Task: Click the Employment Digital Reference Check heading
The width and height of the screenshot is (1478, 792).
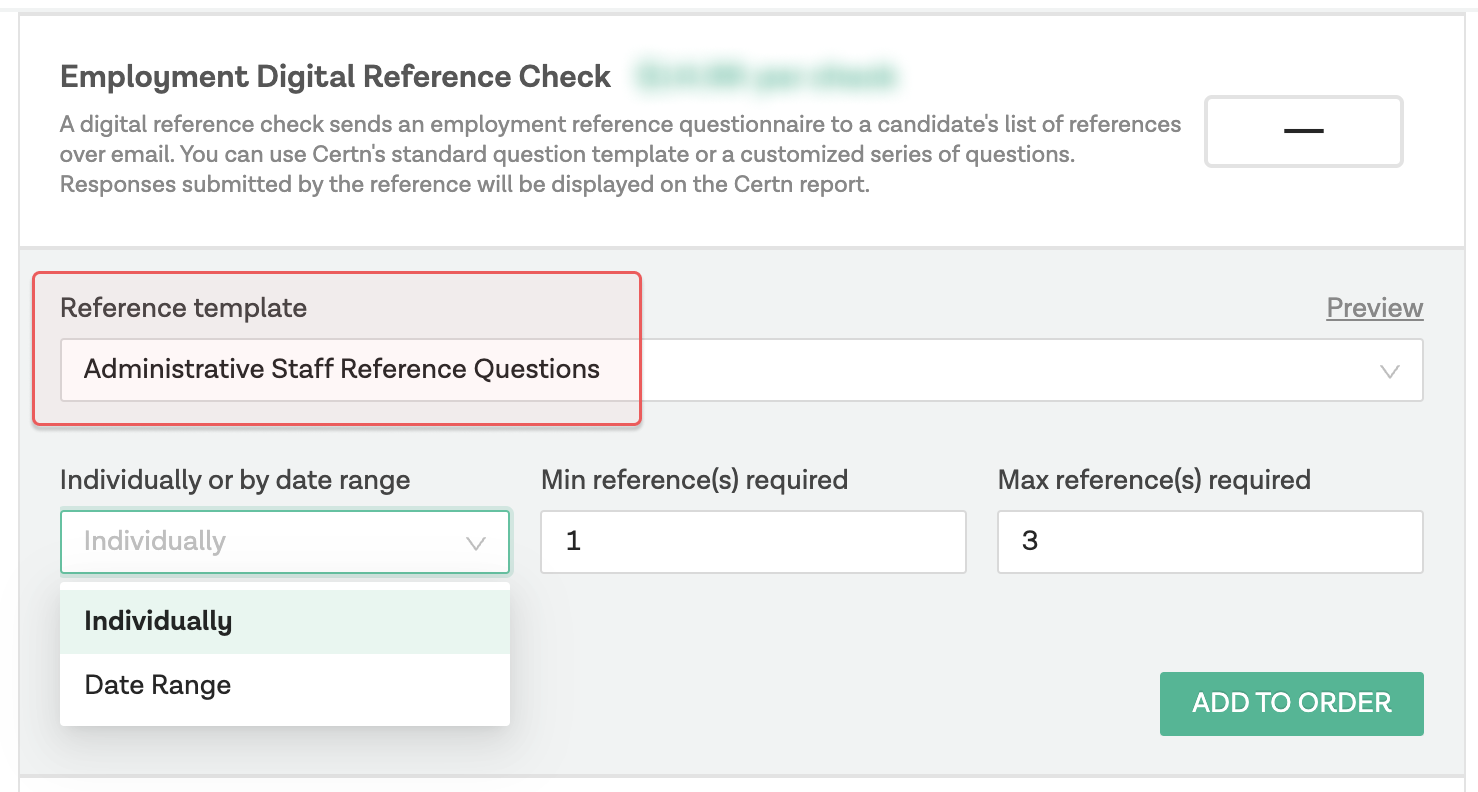Action: point(335,76)
